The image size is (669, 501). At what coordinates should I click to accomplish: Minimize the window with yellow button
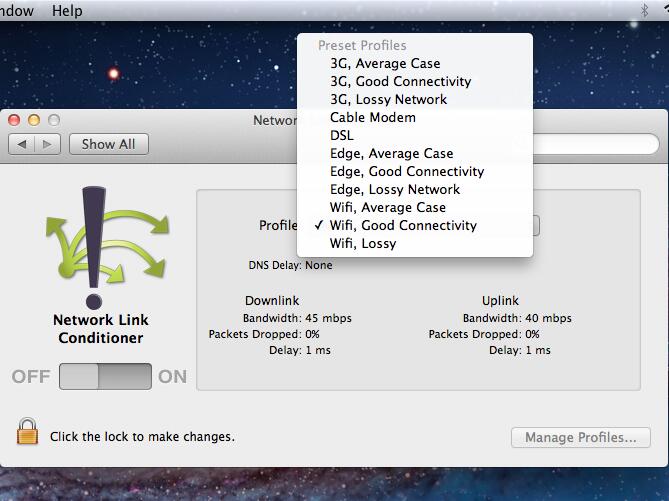tap(34, 120)
